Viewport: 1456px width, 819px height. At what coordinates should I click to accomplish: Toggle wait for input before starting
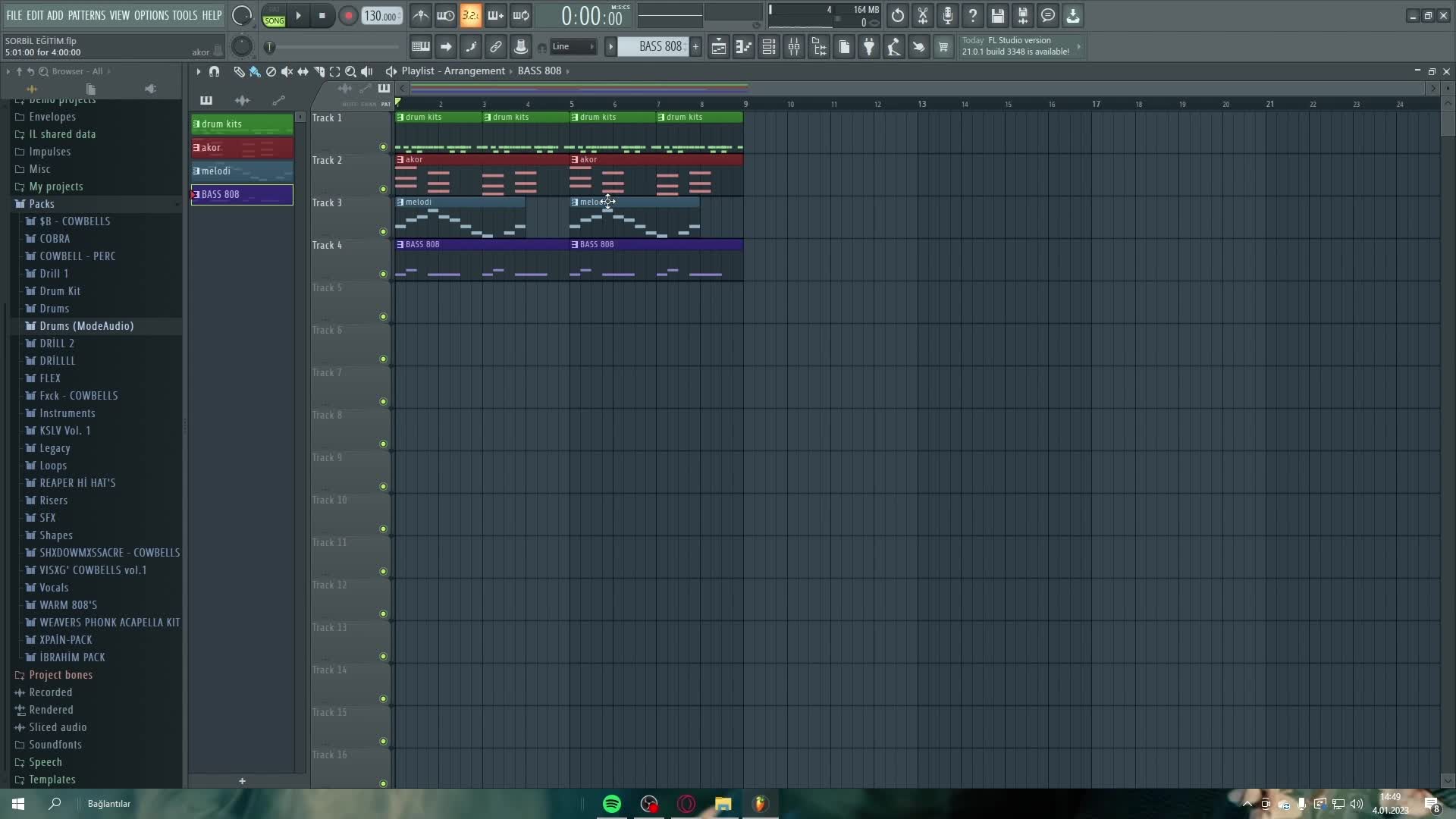pyautogui.click(x=446, y=15)
